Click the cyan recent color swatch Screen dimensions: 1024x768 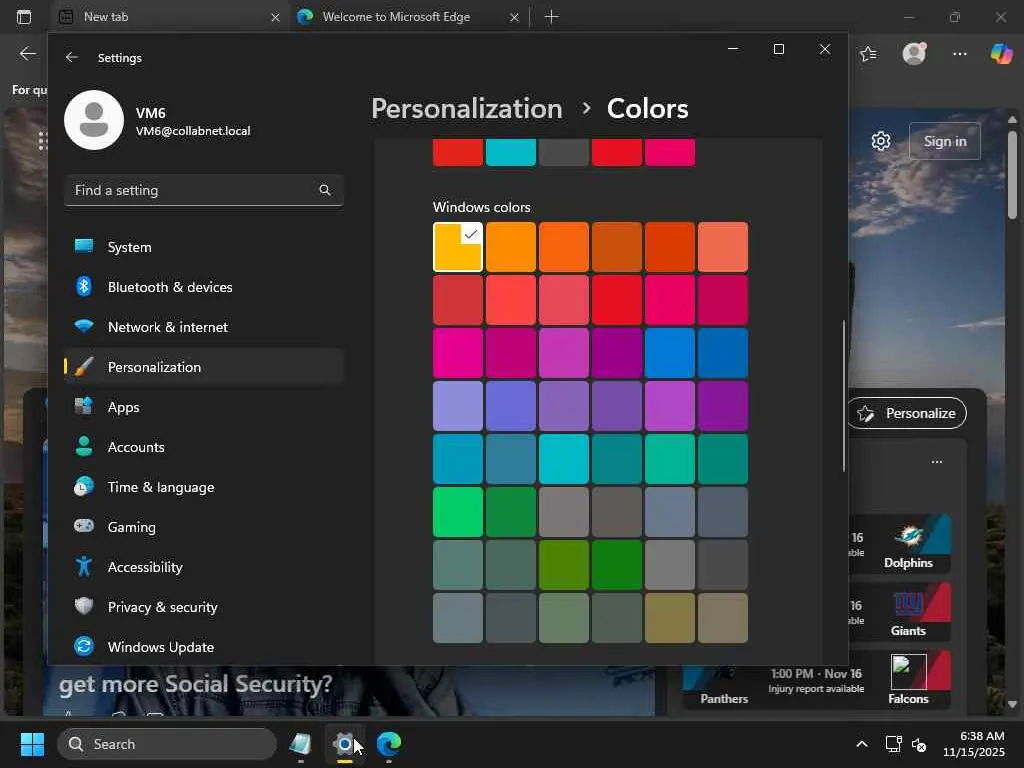(511, 152)
